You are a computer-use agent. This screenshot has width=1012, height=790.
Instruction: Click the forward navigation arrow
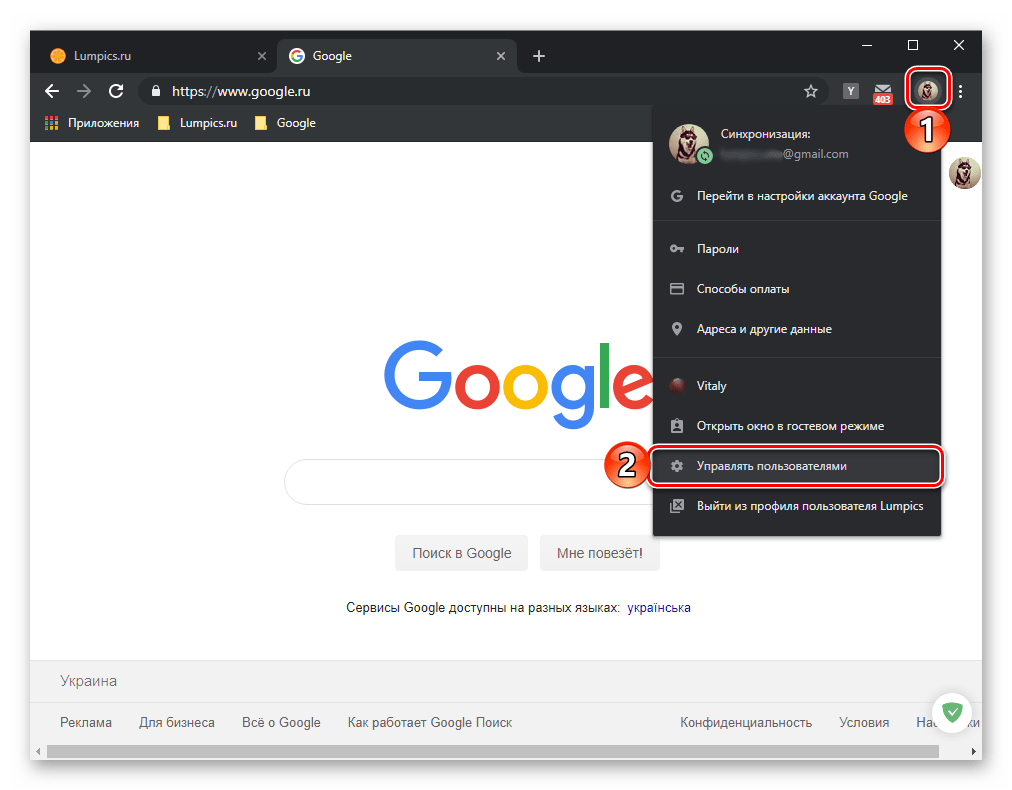pyautogui.click(x=84, y=91)
